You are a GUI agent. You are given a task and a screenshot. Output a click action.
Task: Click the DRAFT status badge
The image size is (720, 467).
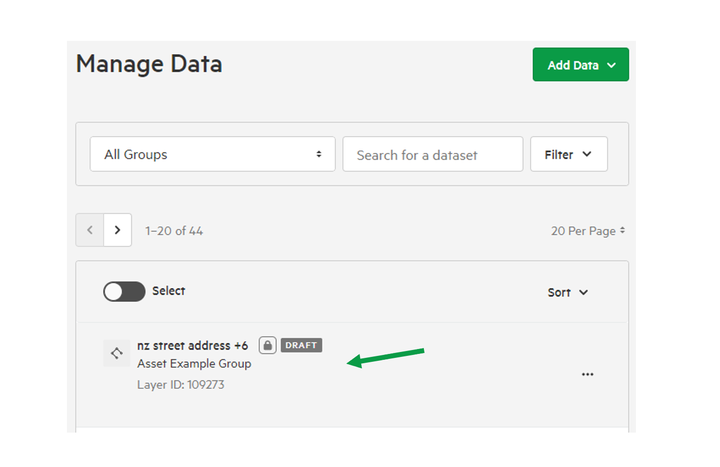click(301, 345)
